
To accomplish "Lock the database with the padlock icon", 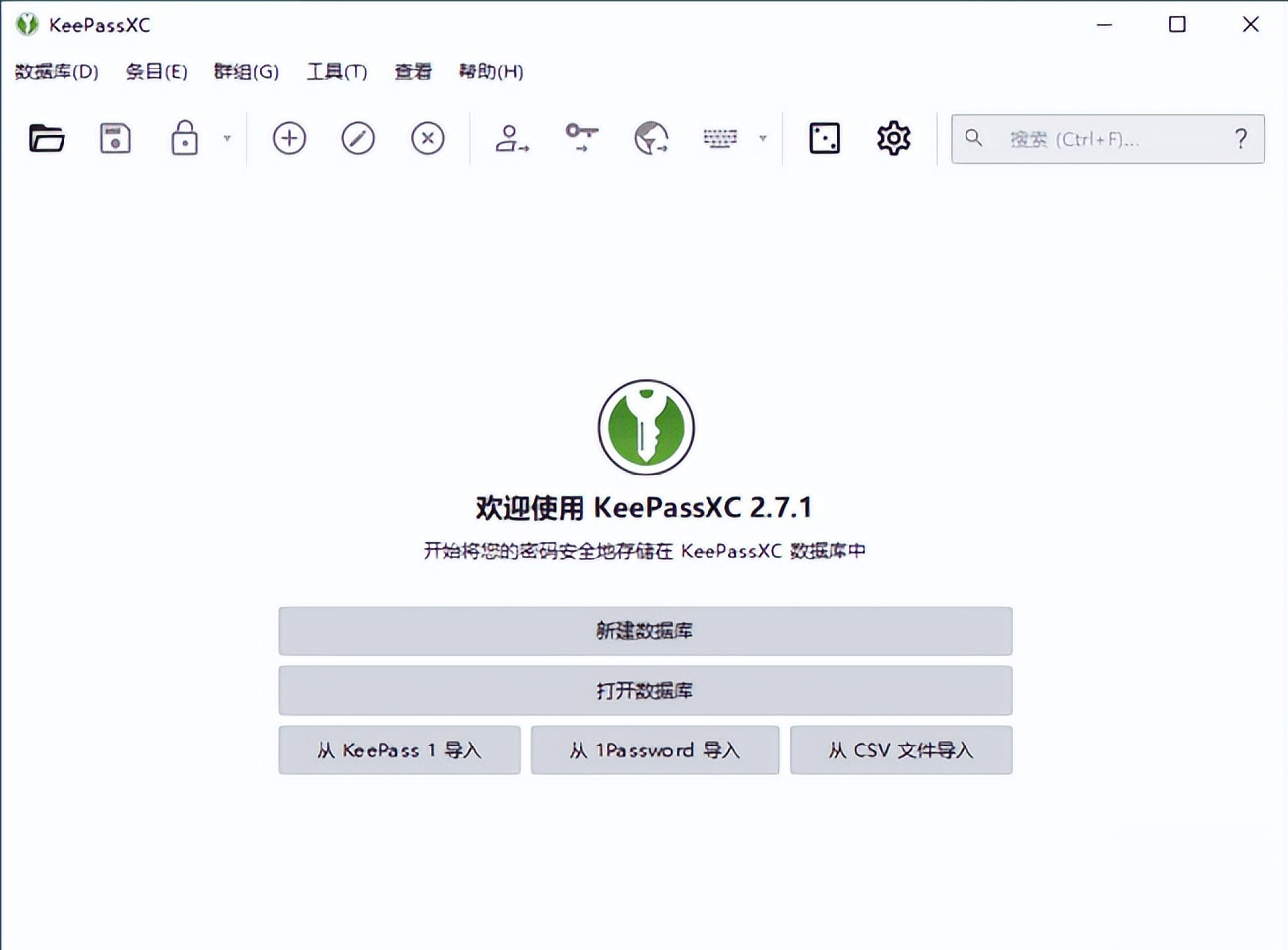I will pos(185,138).
